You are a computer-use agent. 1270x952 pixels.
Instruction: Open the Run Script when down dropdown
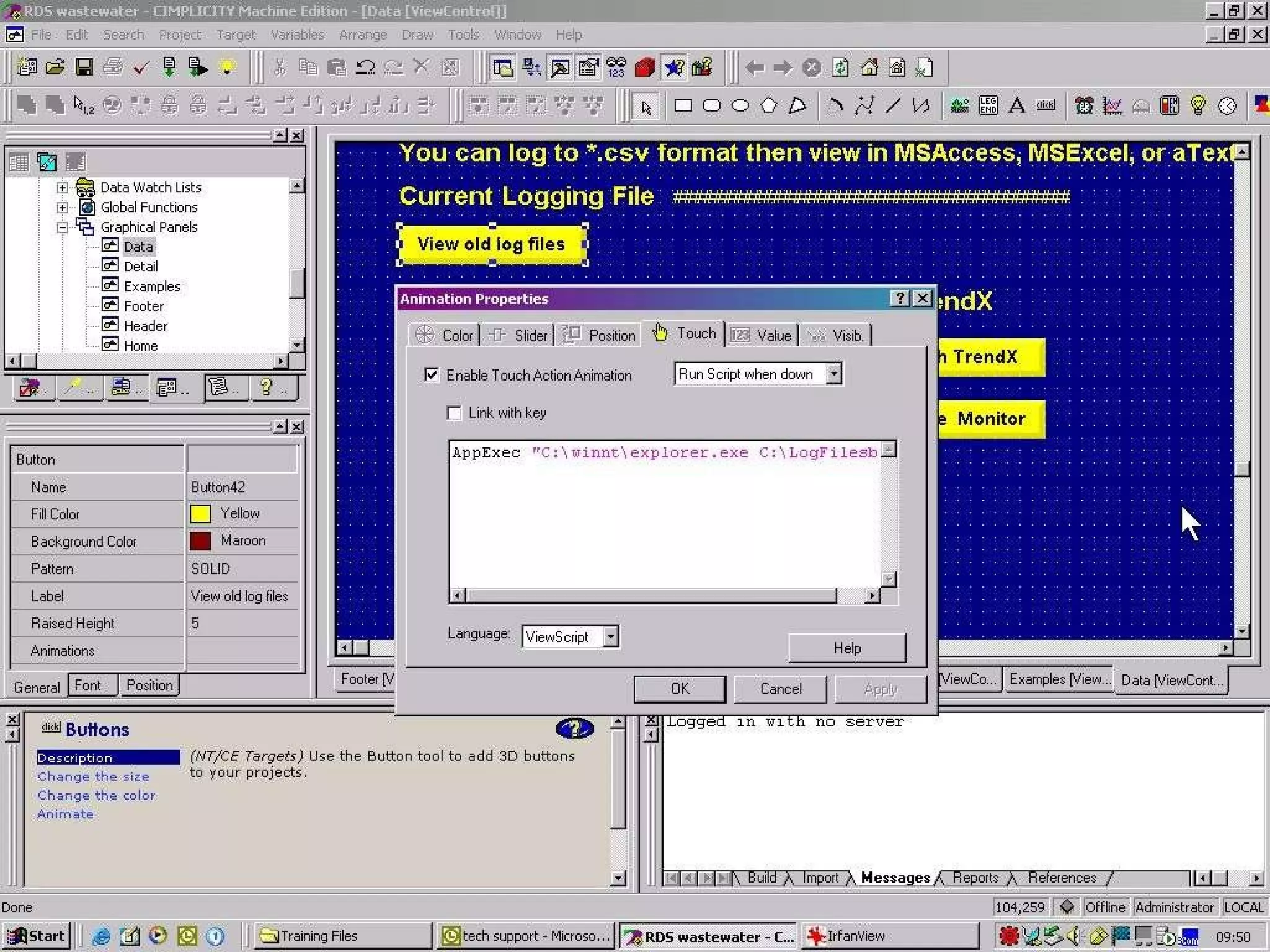(834, 374)
